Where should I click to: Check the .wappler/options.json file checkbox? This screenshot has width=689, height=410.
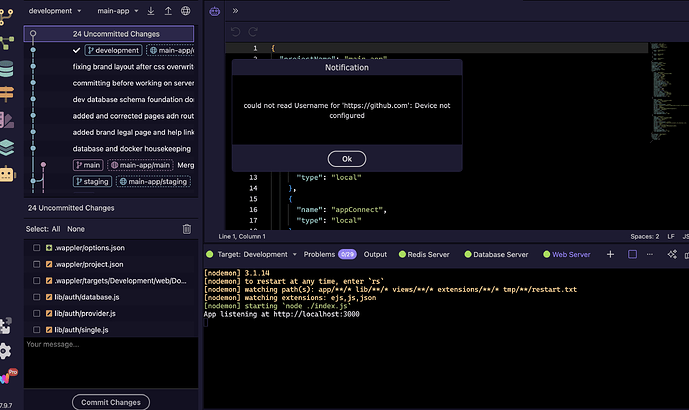(x=36, y=248)
